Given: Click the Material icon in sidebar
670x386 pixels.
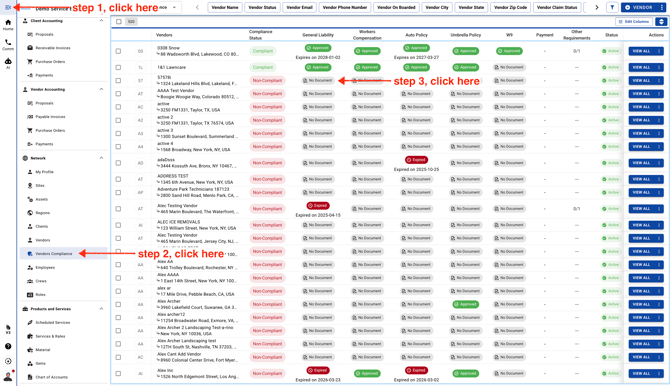Looking at the screenshot, I should coord(30,350).
